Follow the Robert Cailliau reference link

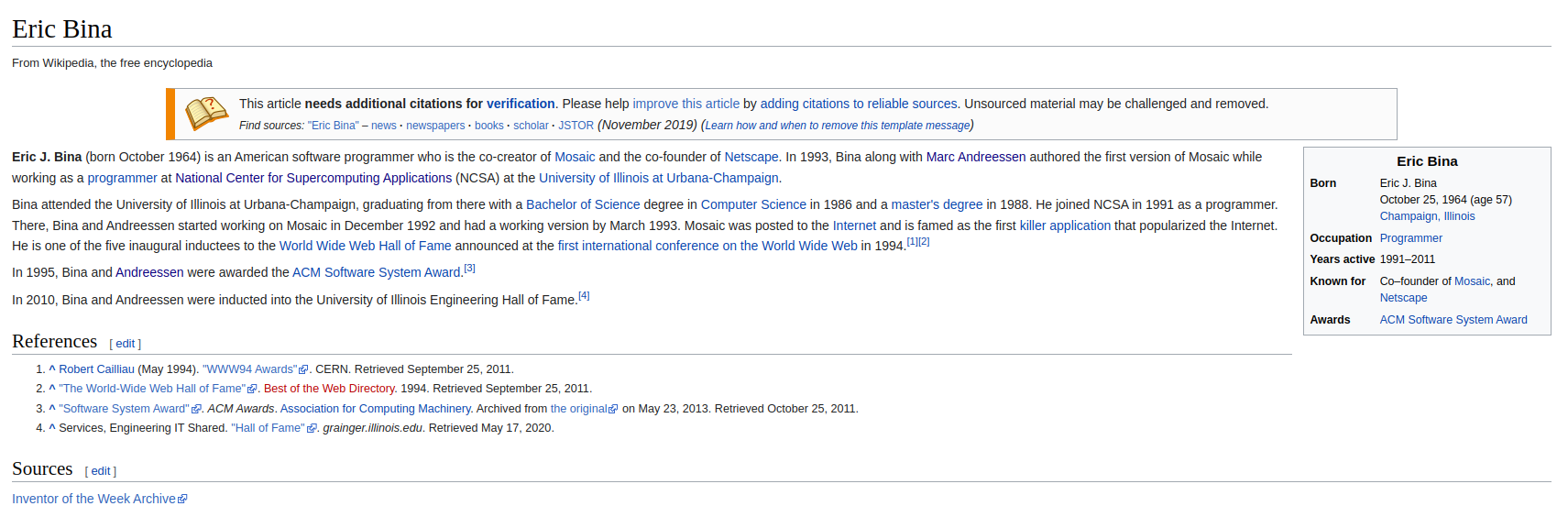tap(96, 369)
